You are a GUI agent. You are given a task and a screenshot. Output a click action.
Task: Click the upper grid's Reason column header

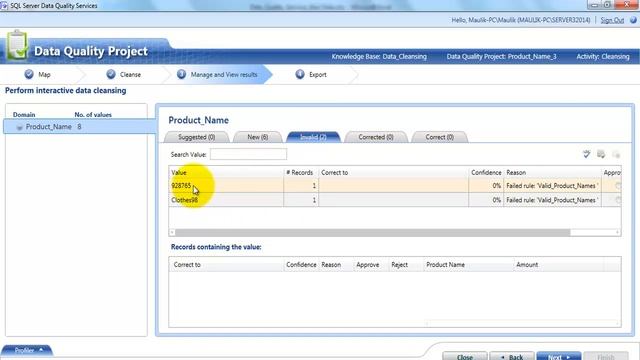click(x=553, y=172)
